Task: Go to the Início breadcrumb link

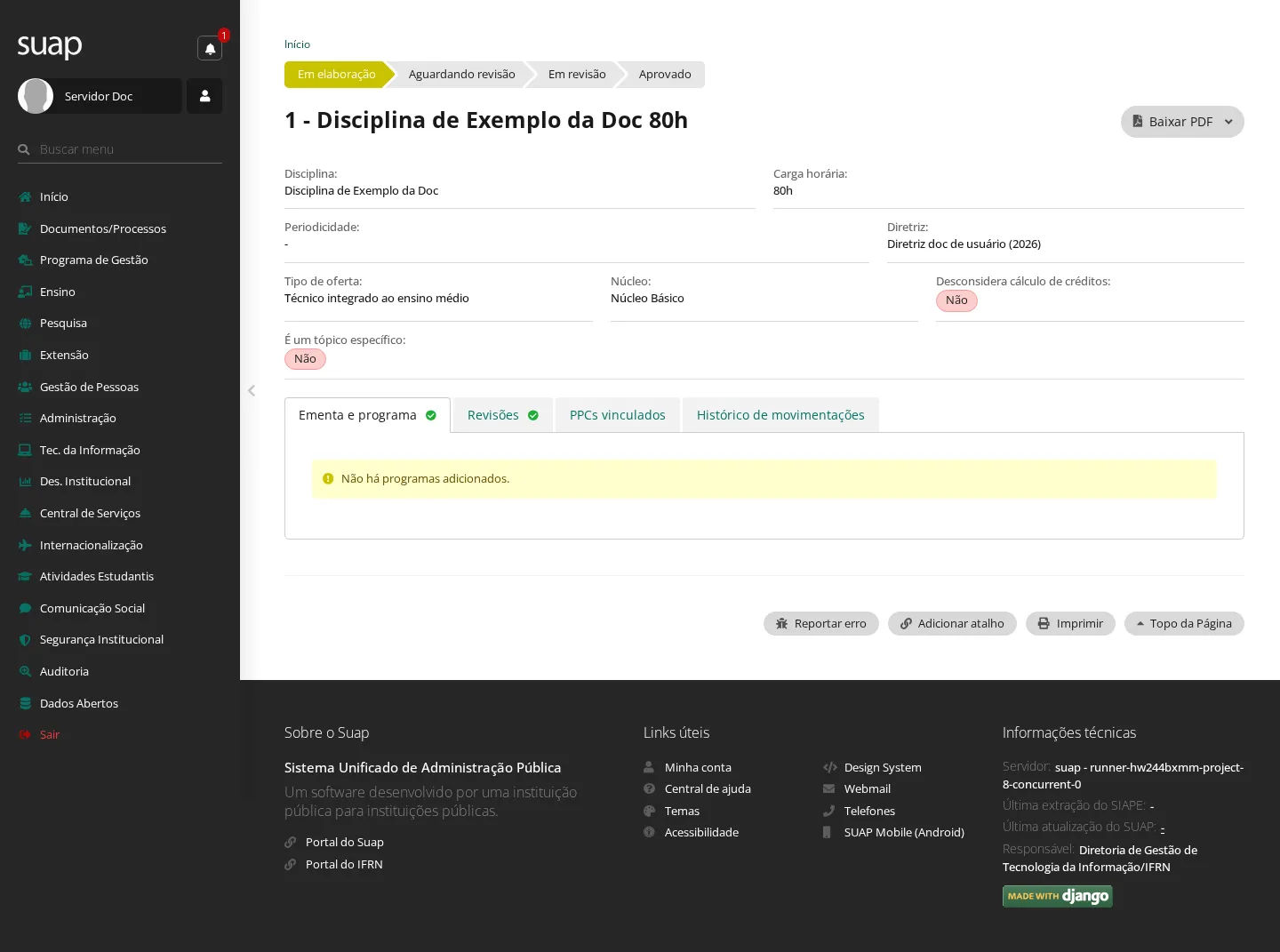Action: pyautogui.click(x=297, y=44)
